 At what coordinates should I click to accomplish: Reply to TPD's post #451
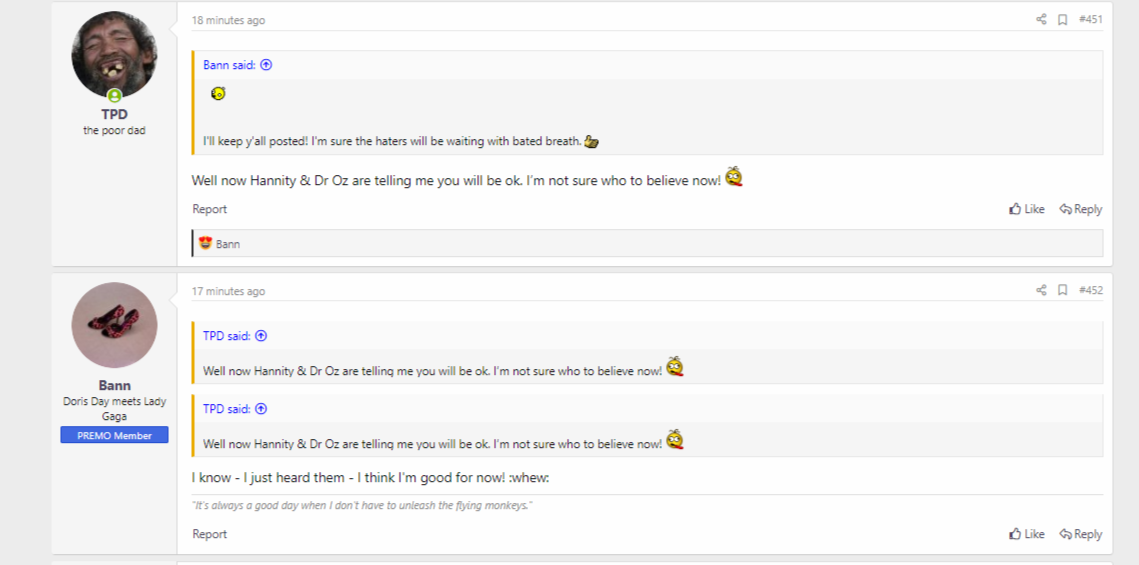[x=1080, y=209]
